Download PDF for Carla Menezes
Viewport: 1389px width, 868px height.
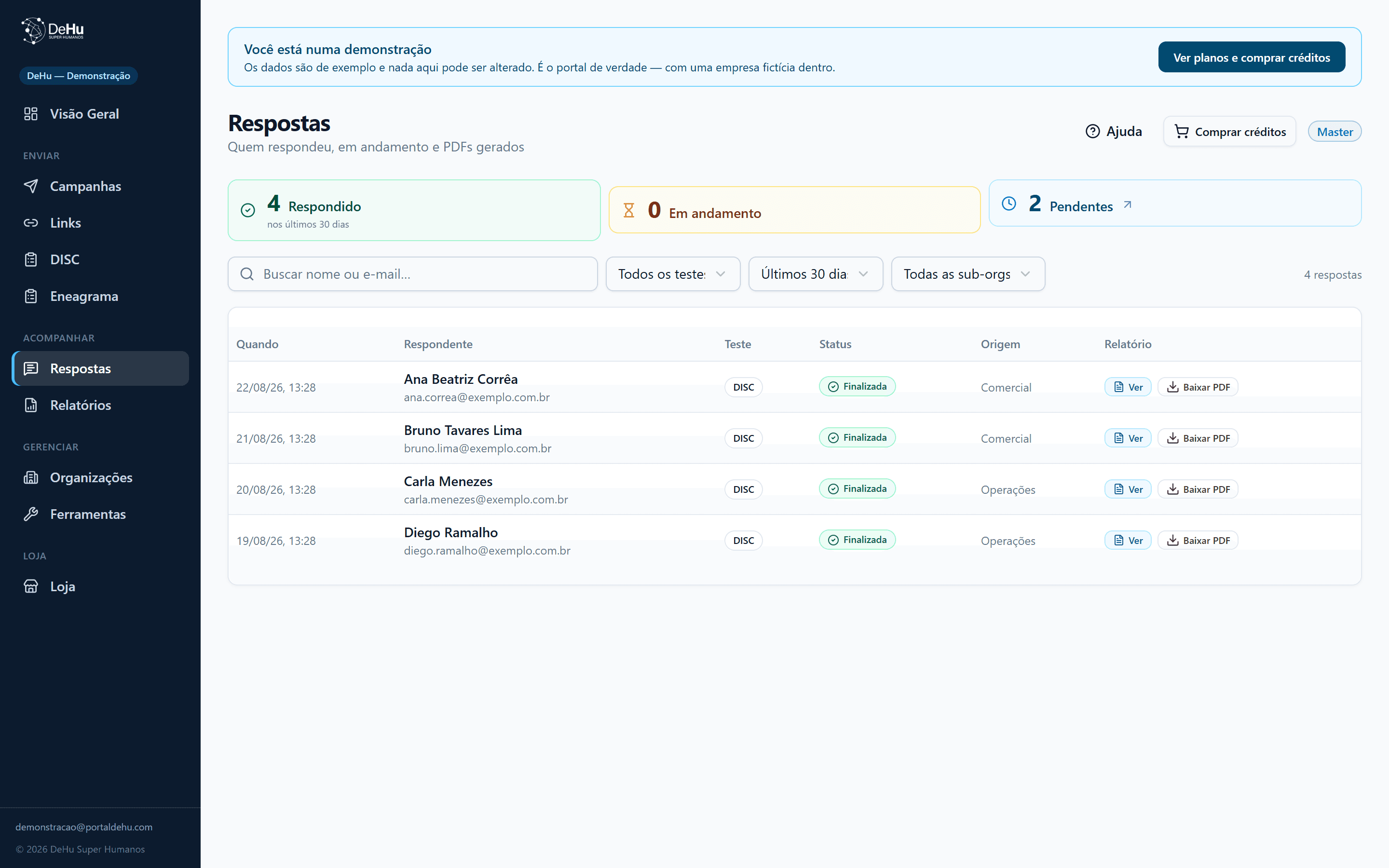1198,489
